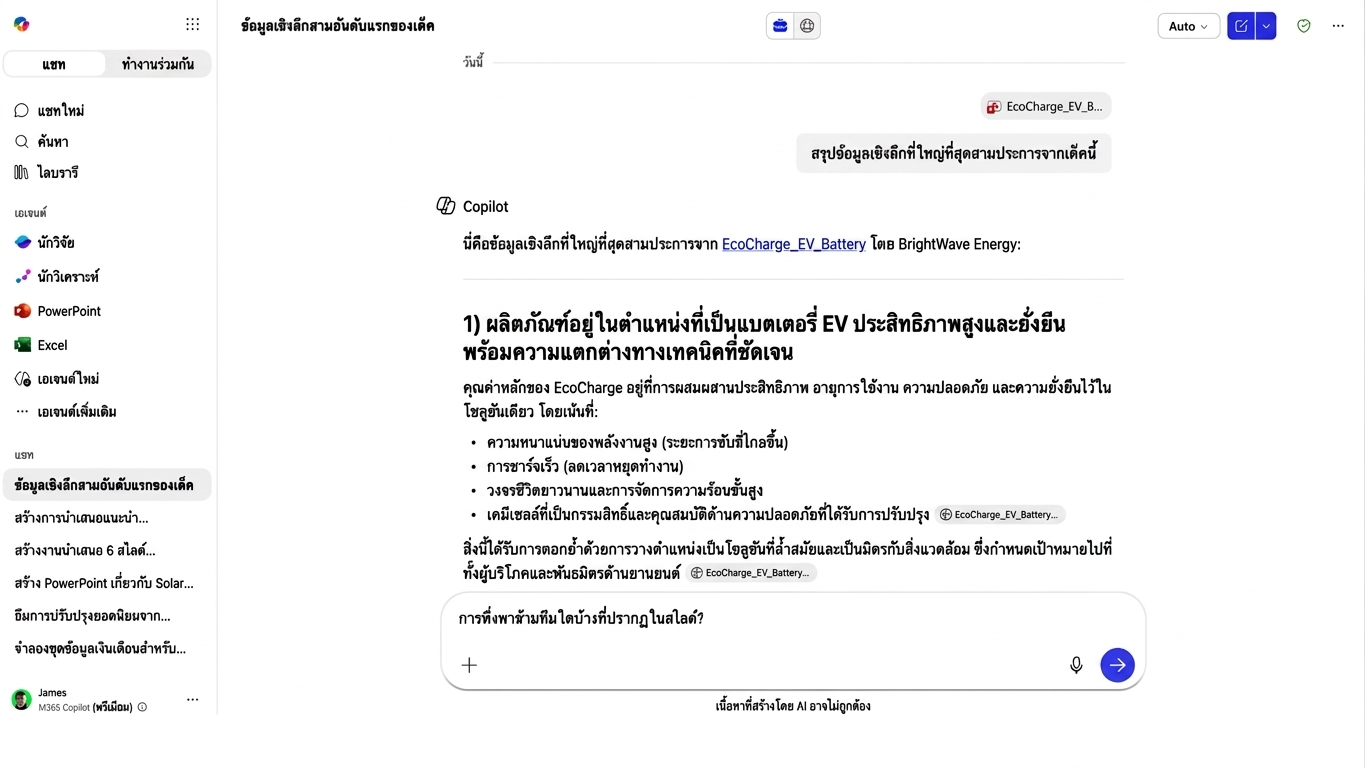Click the new chat compose icon button

coord(1241,26)
